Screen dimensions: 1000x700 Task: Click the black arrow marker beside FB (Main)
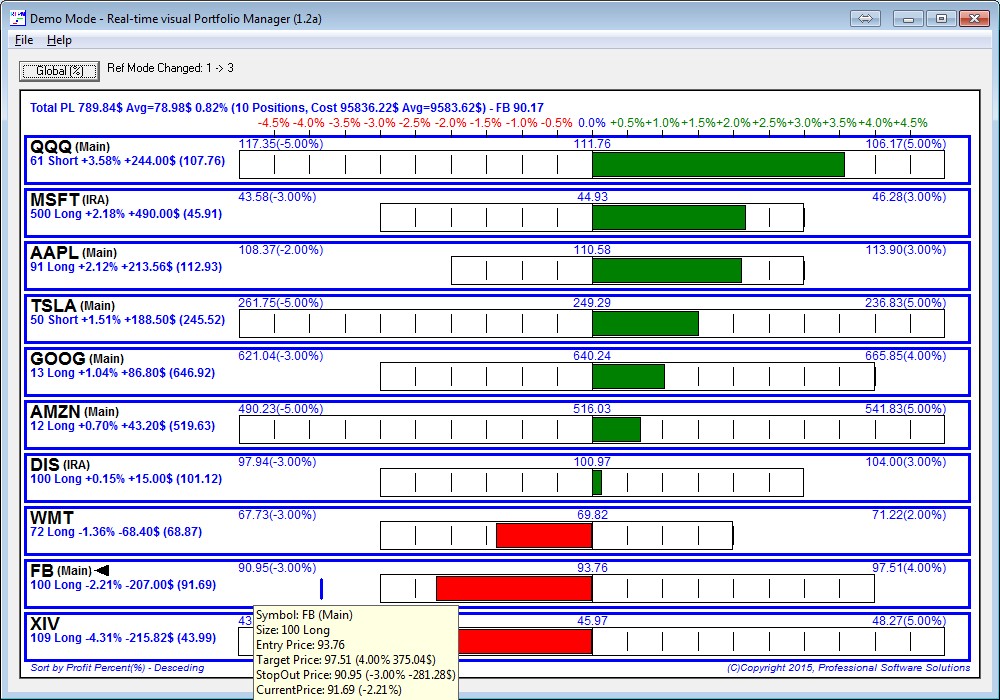(x=101, y=570)
